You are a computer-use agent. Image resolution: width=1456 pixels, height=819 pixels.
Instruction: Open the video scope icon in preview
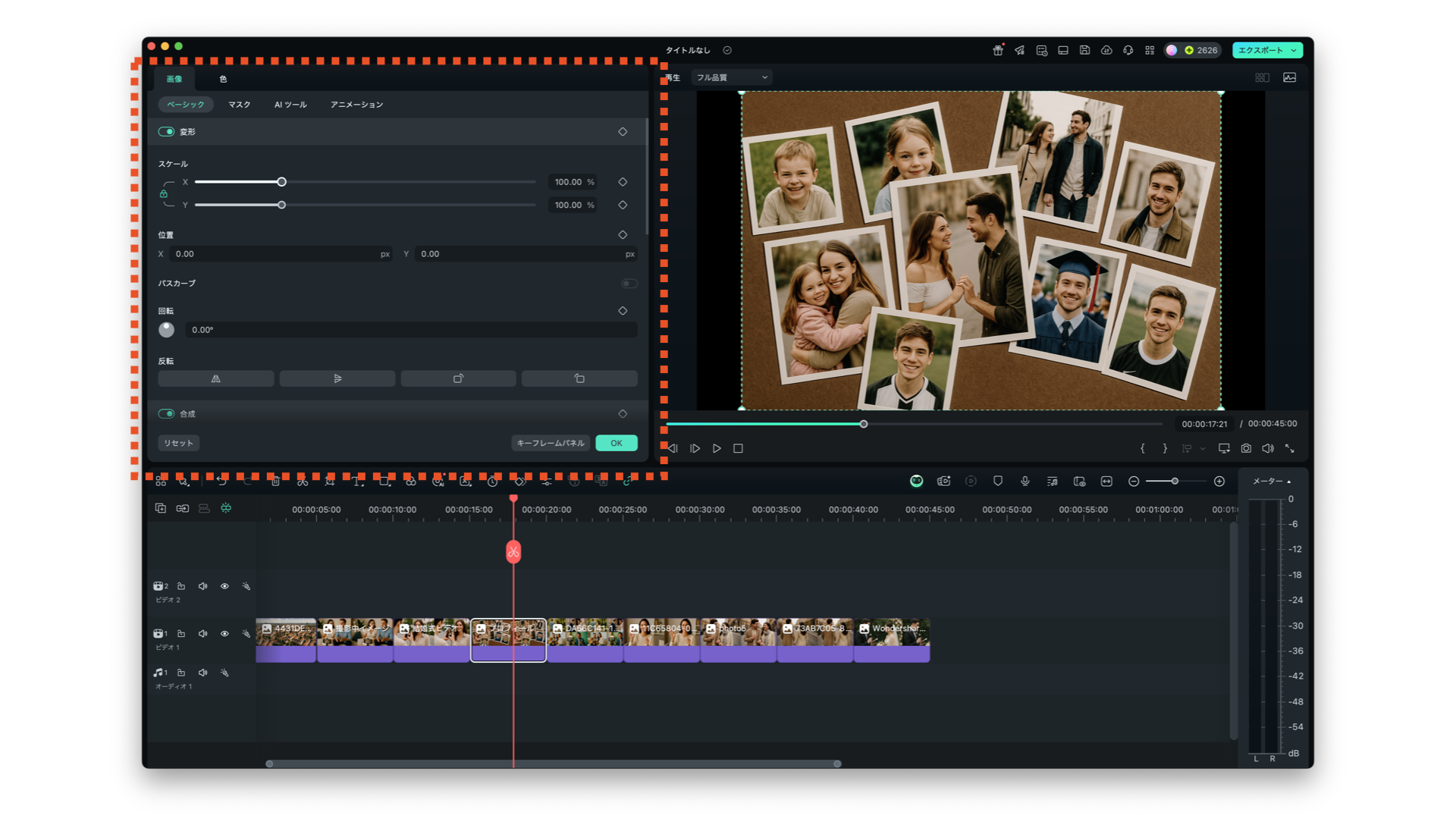pos(1289,77)
